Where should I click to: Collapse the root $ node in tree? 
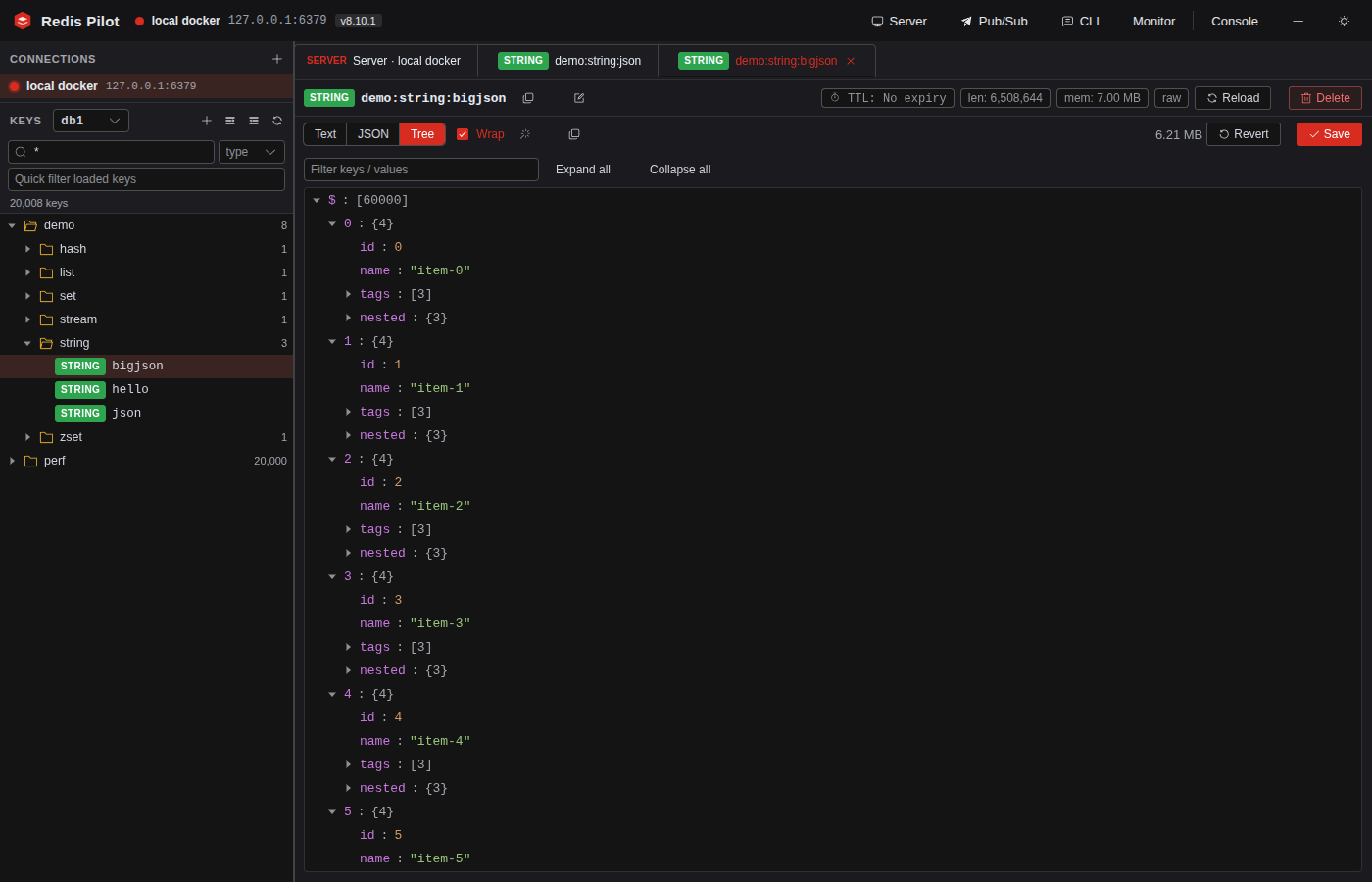[x=317, y=200]
